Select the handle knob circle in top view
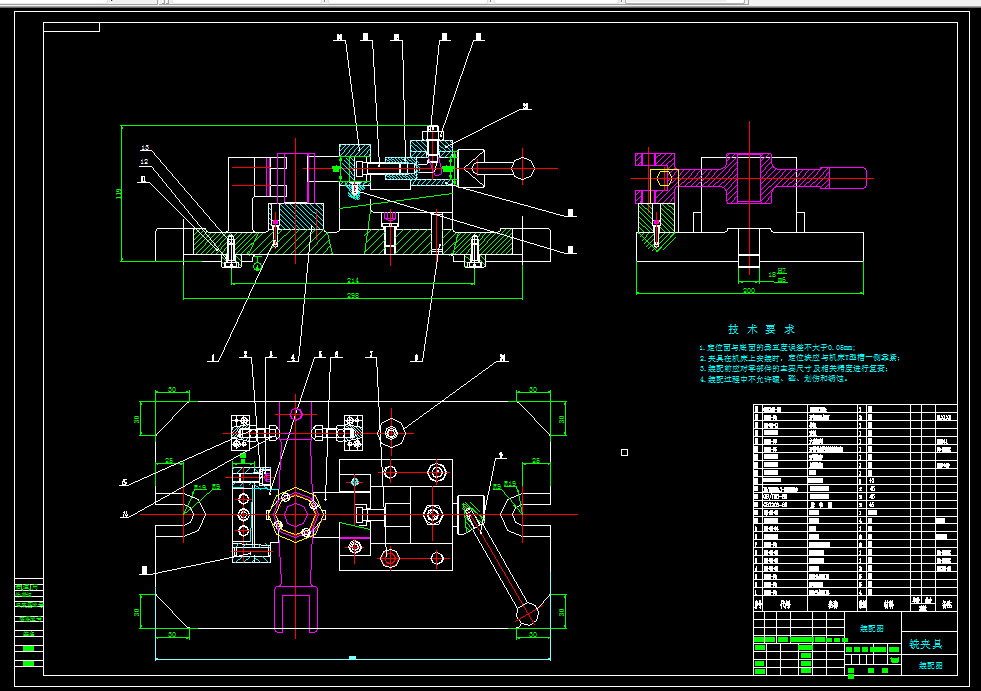981x691 pixels. click(527, 613)
